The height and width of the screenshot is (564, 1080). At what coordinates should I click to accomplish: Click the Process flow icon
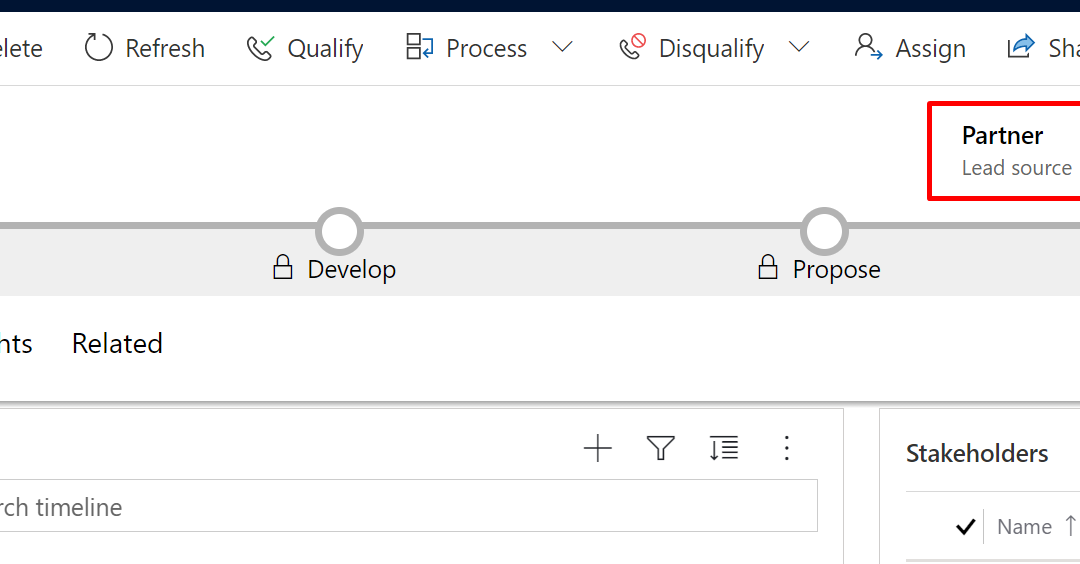(x=419, y=47)
